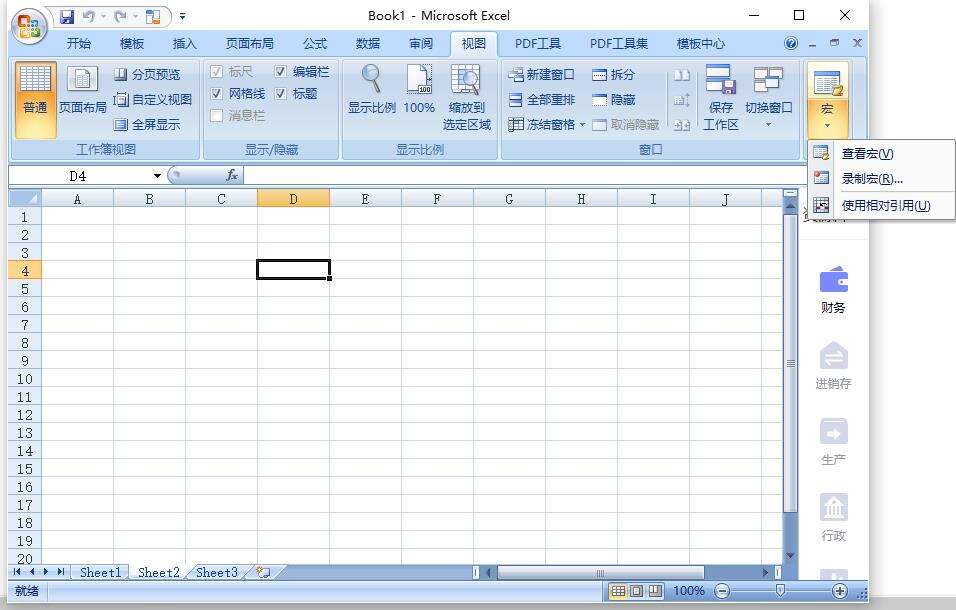This screenshot has width=956, height=610.
Task: Open 插入 Insert ribbon tab
Action: click(184, 43)
